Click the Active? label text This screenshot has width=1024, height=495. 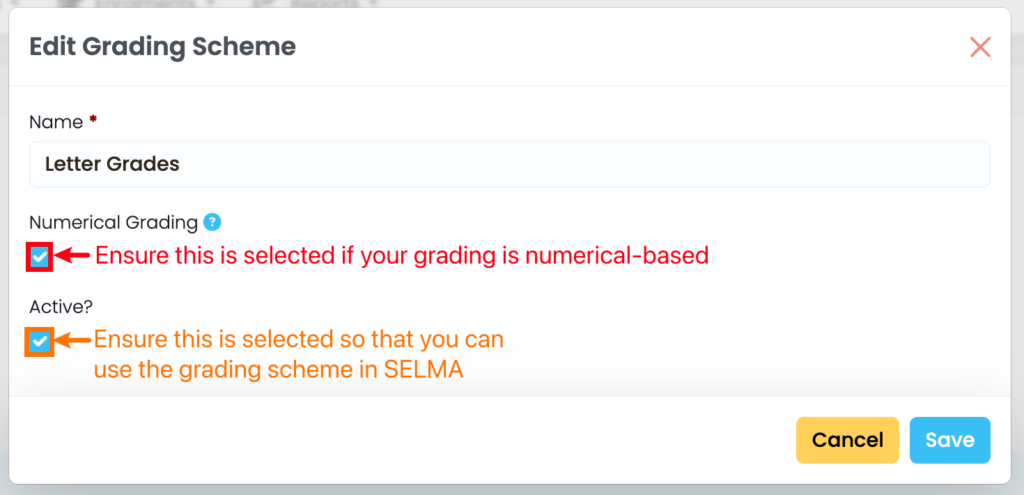tap(61, 306)
